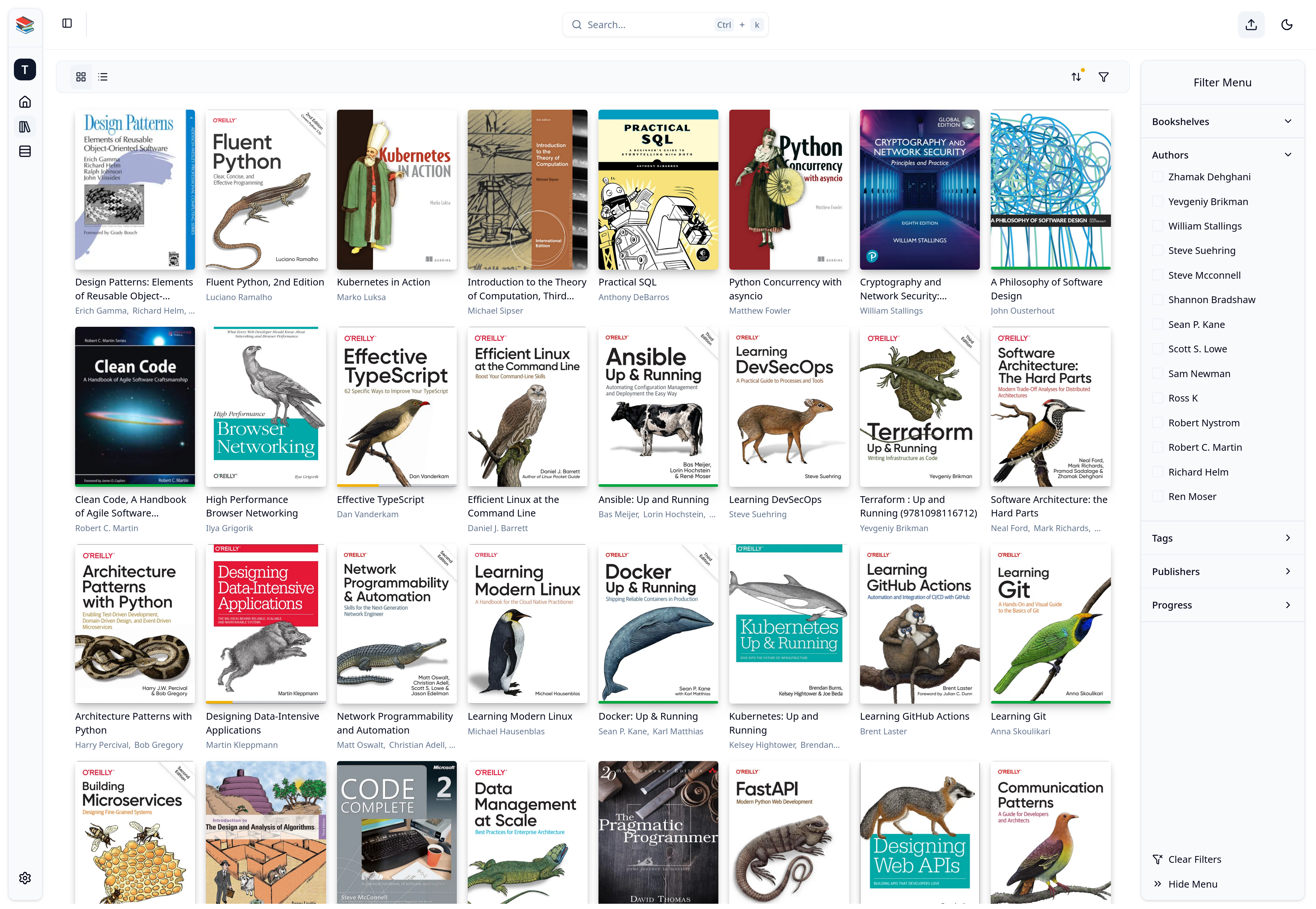The height and width of the screenshot is (909, 1316).
Task: Toggle dark mode with the moon icon
Action: pos(1286,24)
